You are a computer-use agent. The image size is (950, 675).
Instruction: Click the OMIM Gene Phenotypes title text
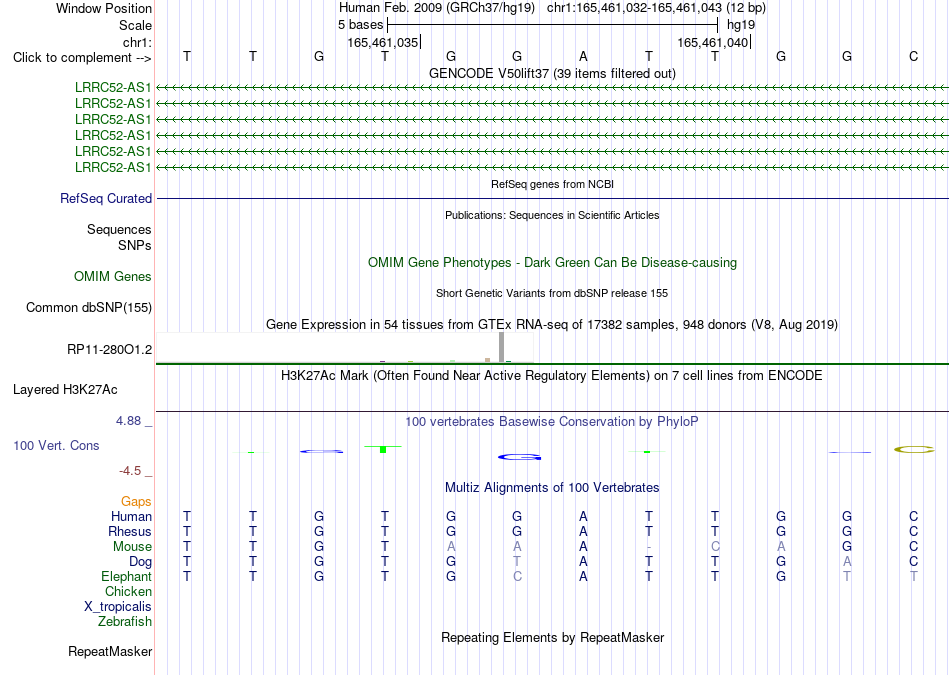(552, 262)
